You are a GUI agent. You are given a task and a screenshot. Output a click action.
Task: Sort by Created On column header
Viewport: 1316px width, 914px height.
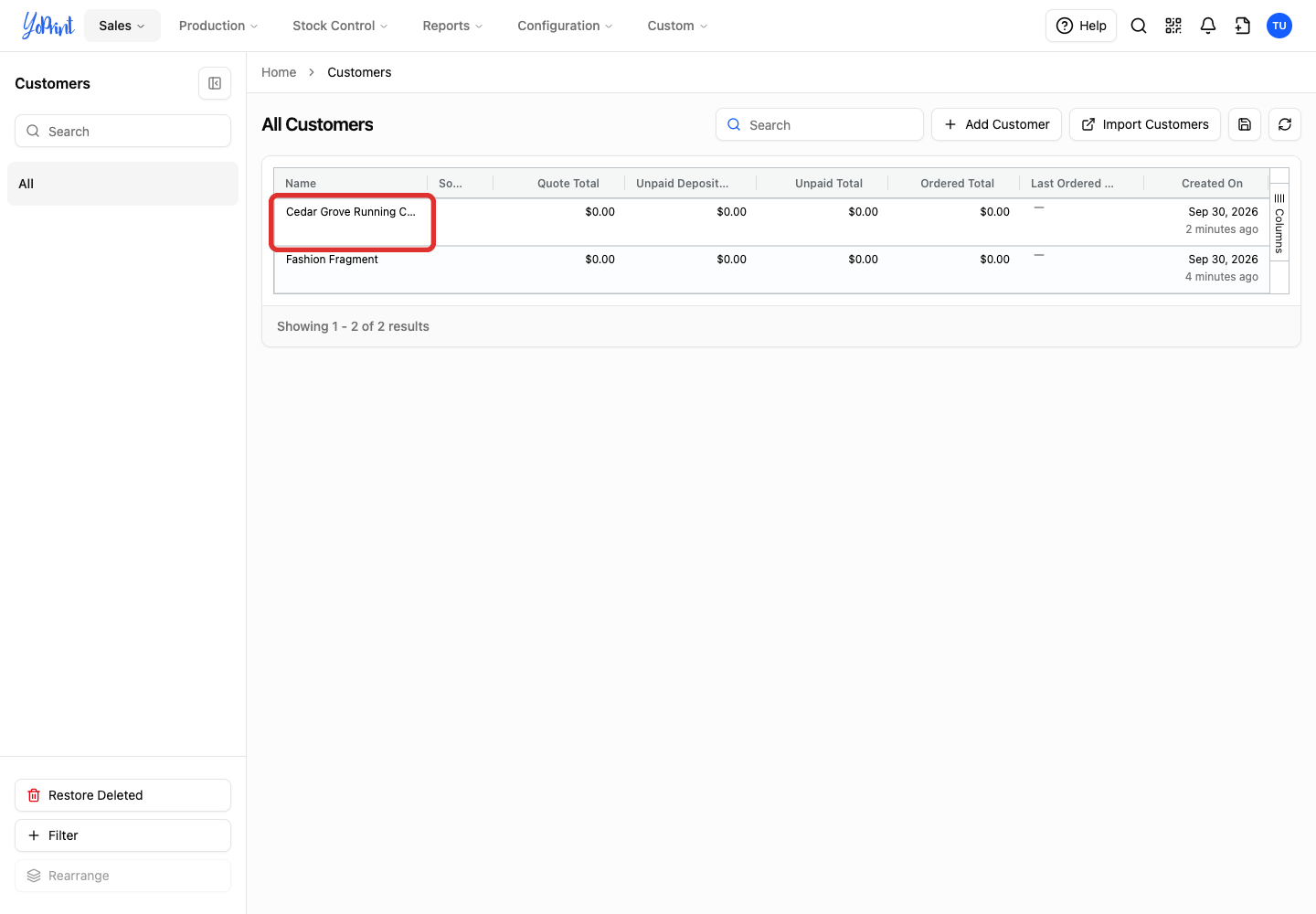coord(1206,183)
